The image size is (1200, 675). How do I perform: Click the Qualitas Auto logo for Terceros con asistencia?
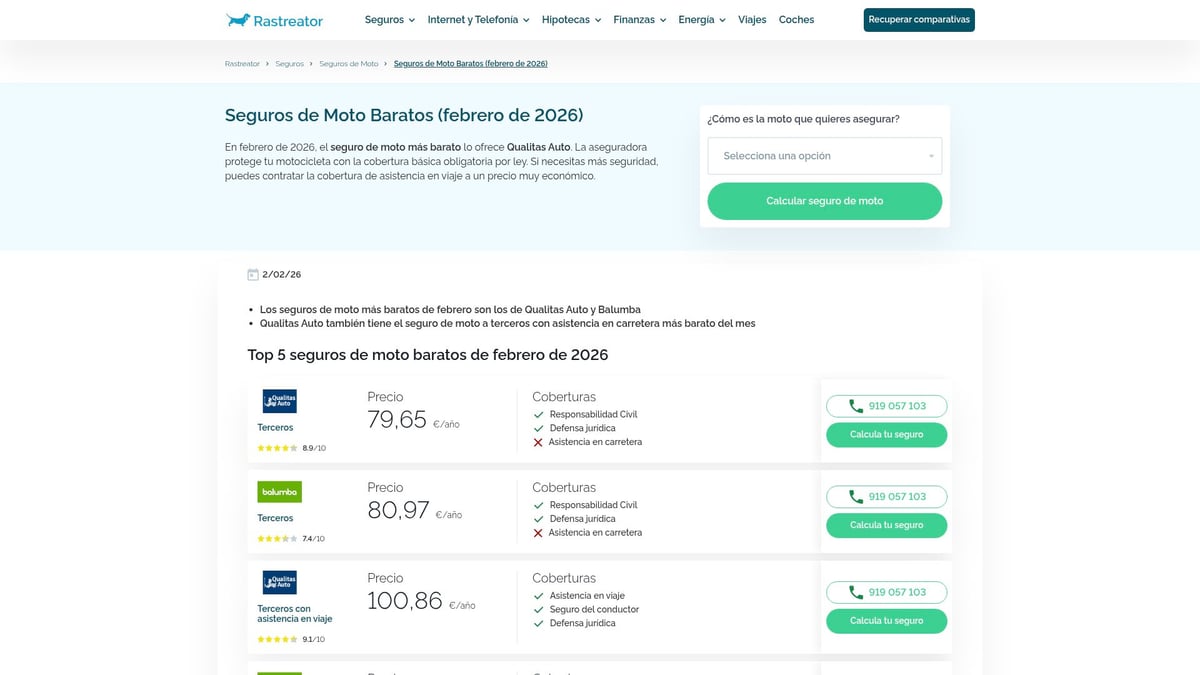(x=279, y=581)
